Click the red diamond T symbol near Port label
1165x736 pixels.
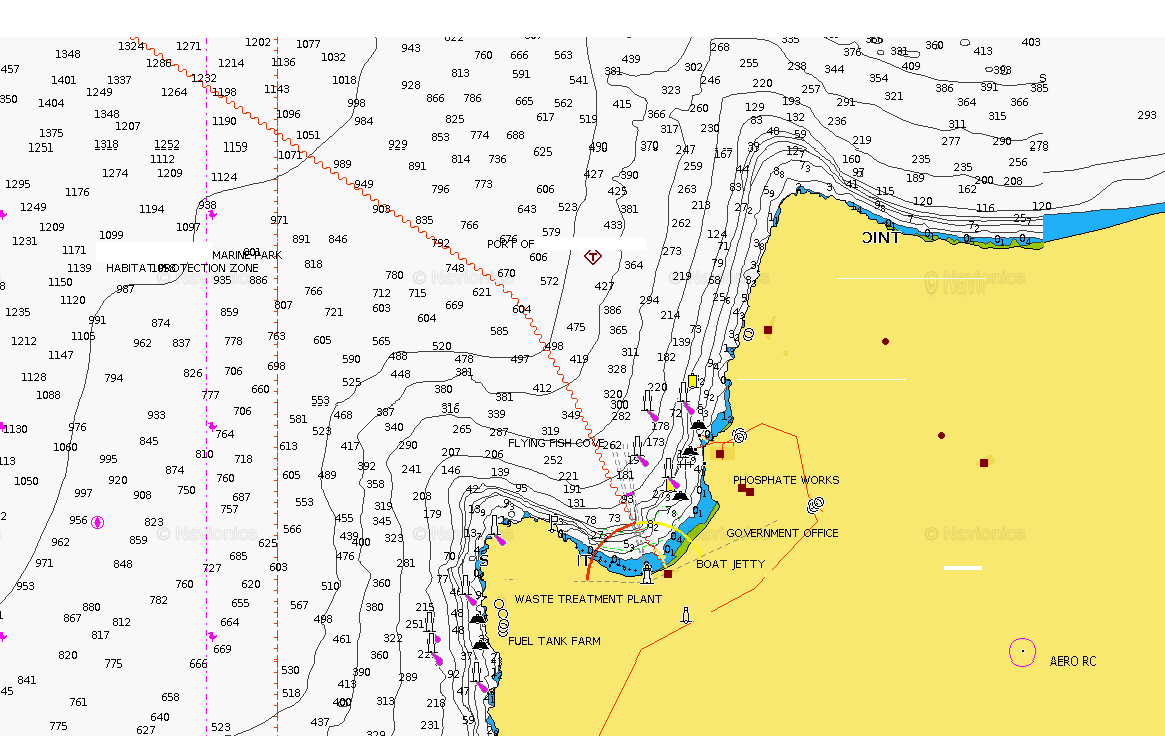(592, 257)
